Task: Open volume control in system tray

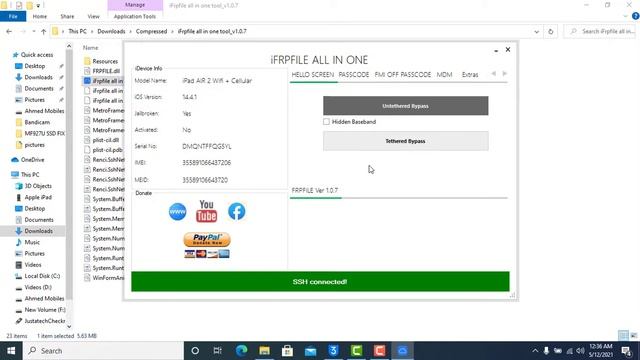Action: pos(580,351)
